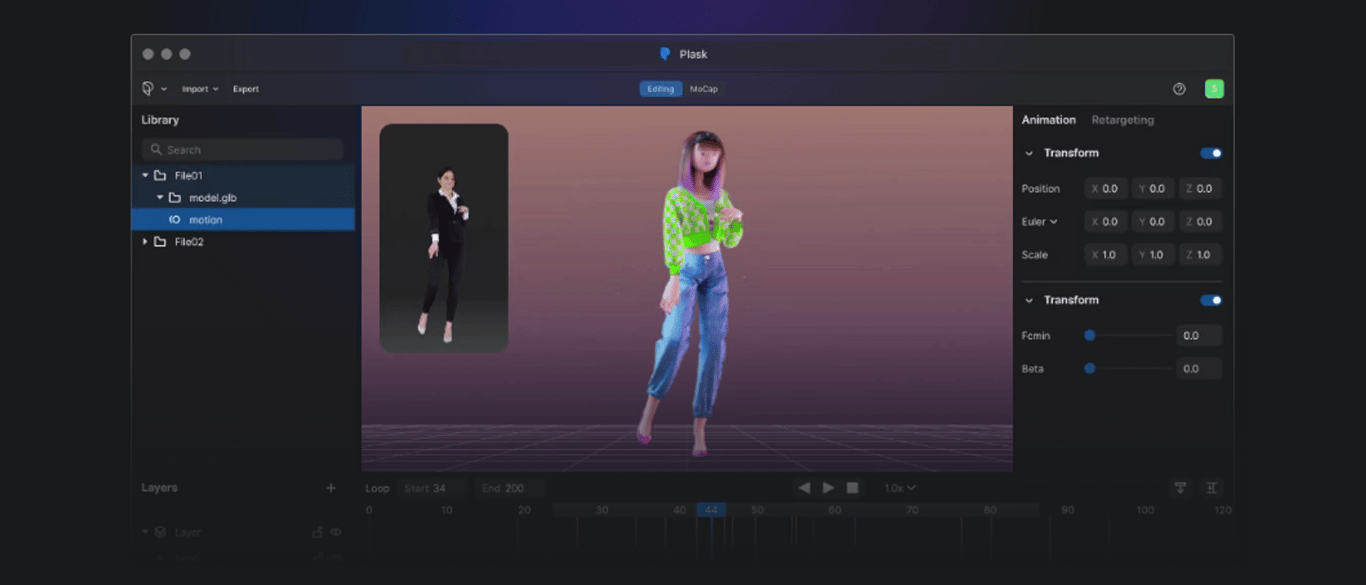
Task: Click the frame 44 playhead marker
Action: tap(711, 510)
